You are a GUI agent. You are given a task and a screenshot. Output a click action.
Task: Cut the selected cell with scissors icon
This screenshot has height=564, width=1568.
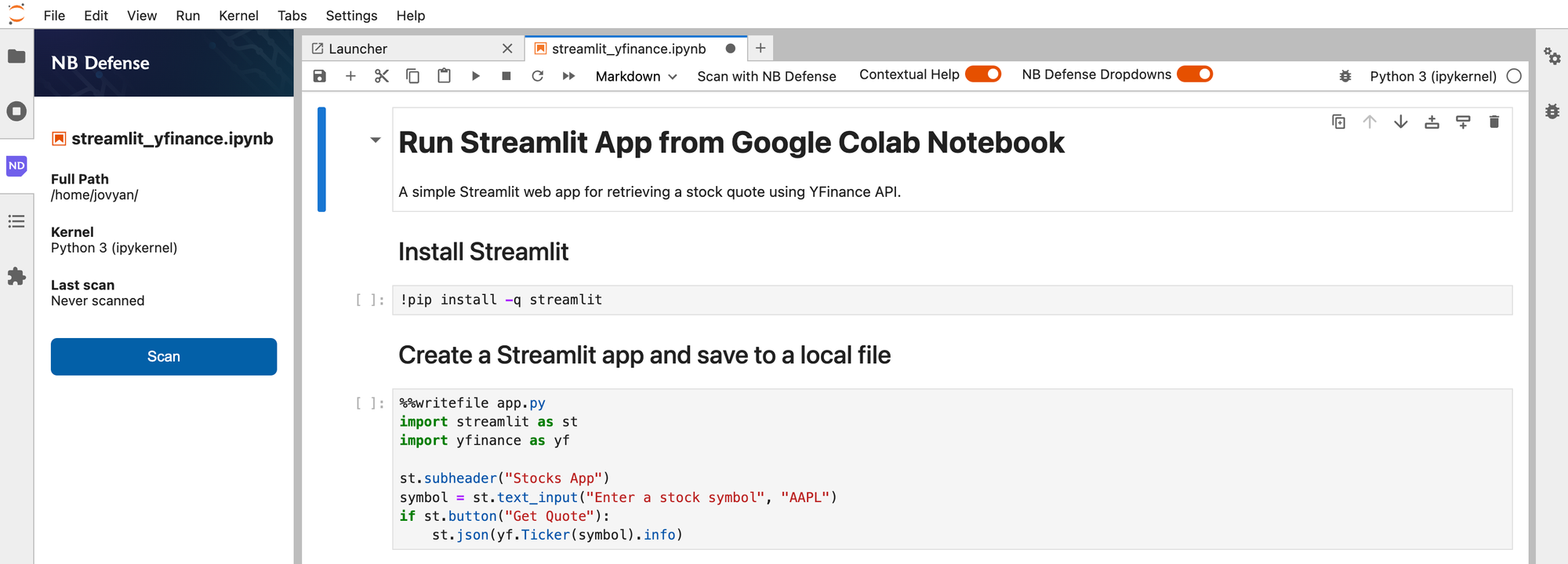pos(382,76)
